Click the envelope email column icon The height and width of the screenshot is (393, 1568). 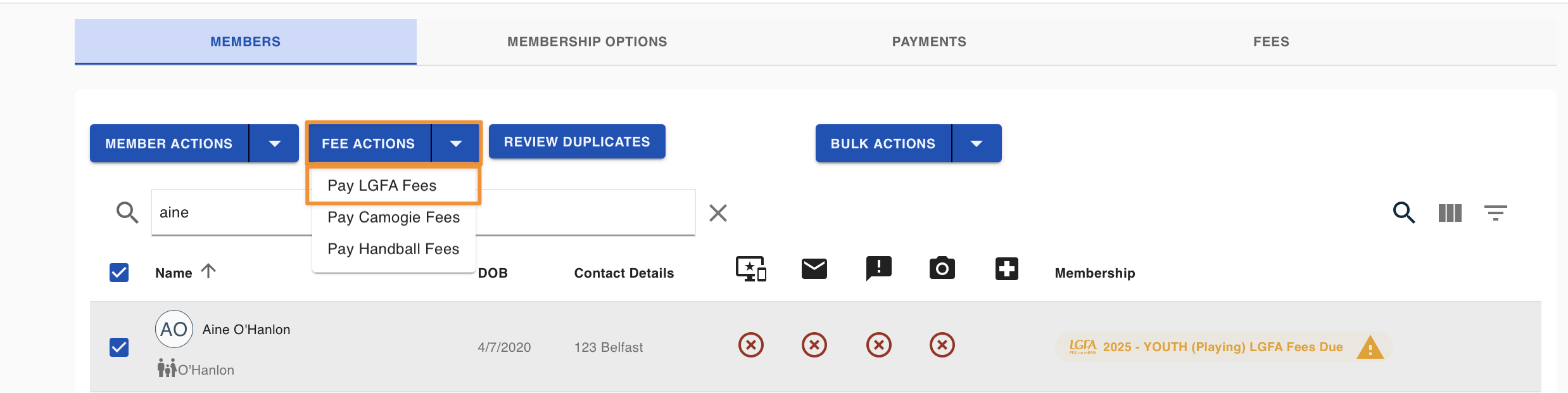(814, 269)
